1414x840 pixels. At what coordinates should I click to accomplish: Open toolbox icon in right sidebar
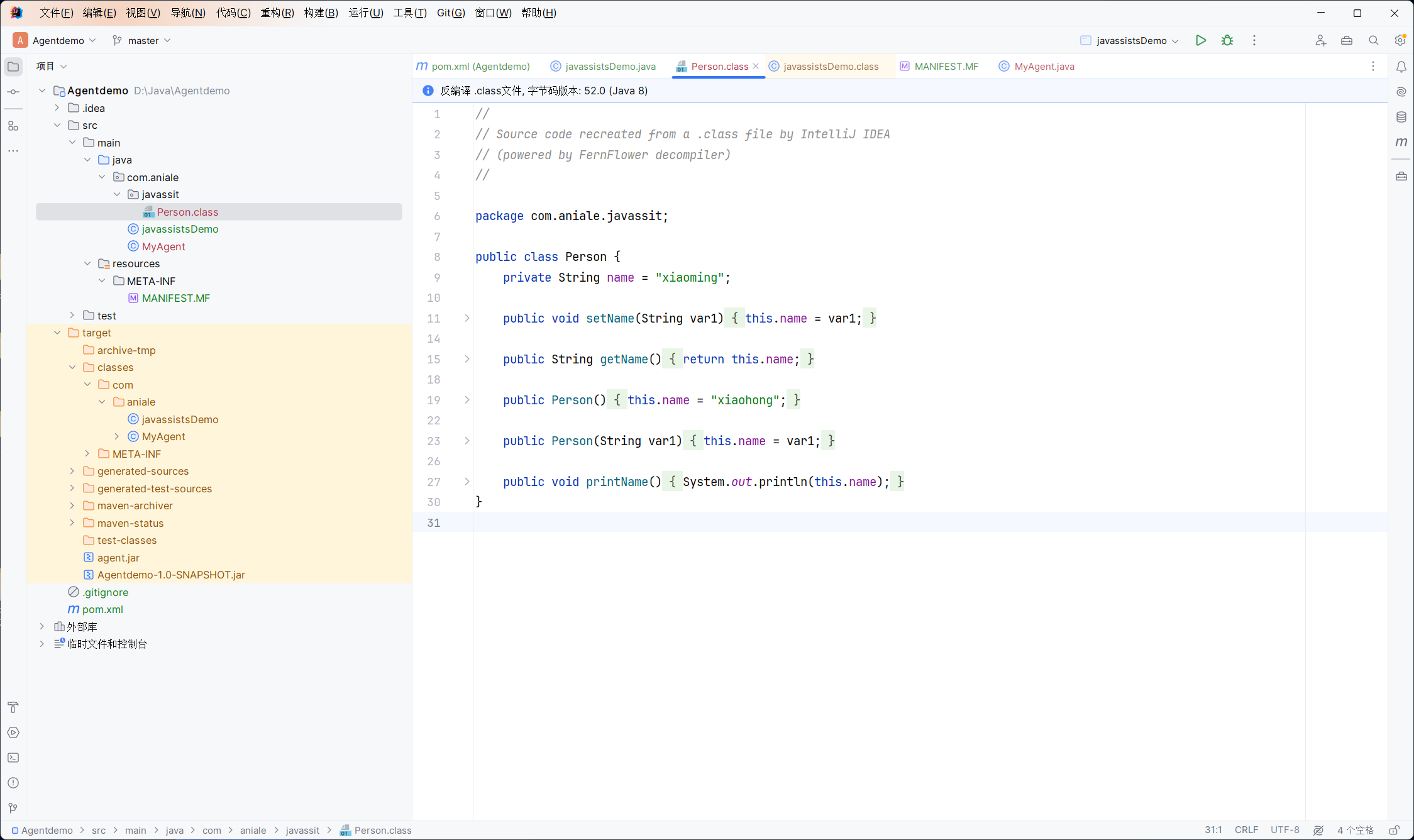coord(1401,176)
